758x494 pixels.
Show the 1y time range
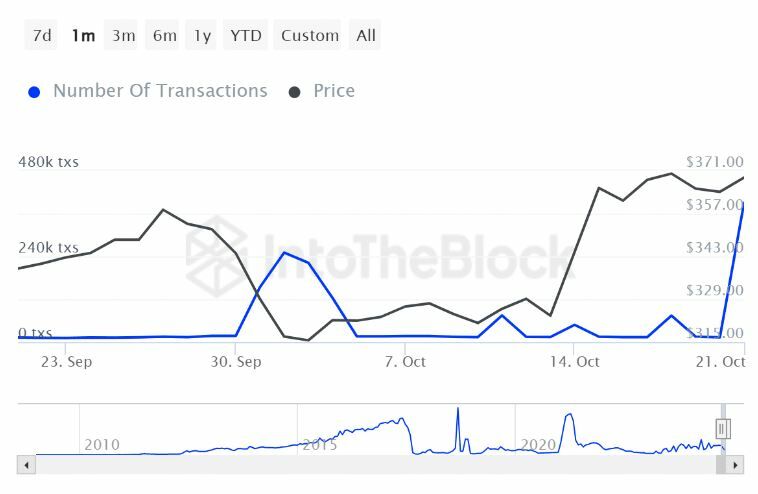202,36
